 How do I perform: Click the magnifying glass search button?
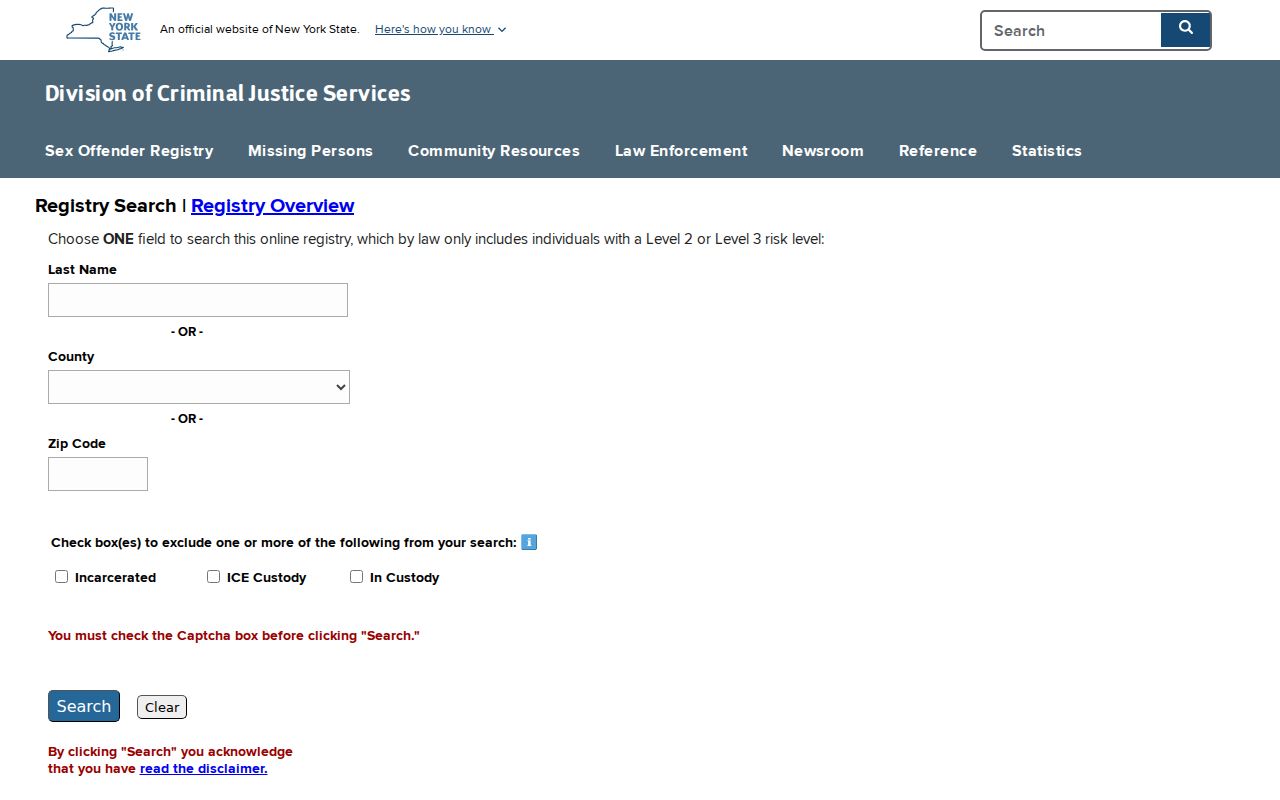1185,29
